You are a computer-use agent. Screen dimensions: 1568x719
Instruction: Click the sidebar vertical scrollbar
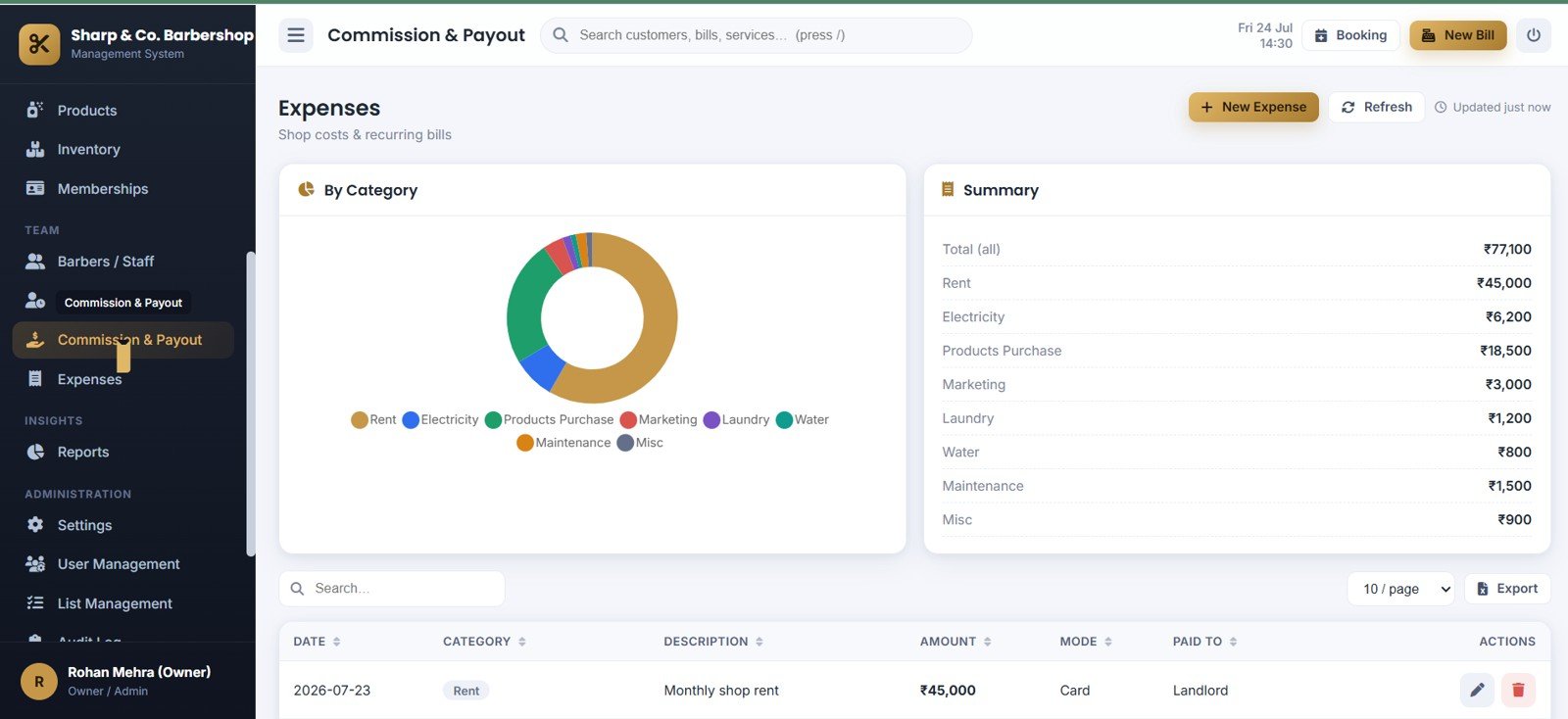pos(251,404)
